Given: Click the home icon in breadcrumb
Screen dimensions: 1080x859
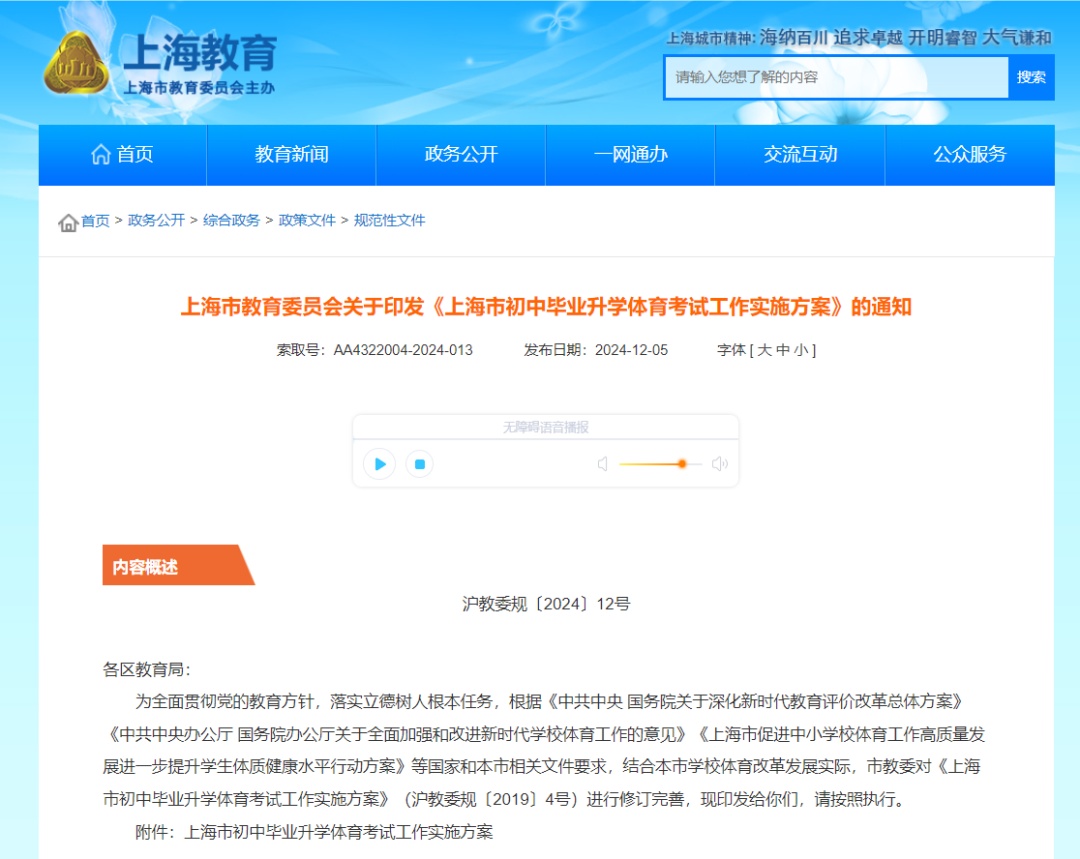Looking at the screenshot, I should coord(68,222).
